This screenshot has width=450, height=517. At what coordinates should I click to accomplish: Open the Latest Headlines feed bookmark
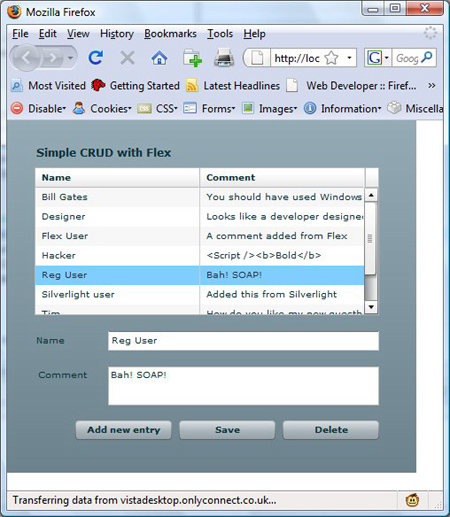click(x=233, y=86)
